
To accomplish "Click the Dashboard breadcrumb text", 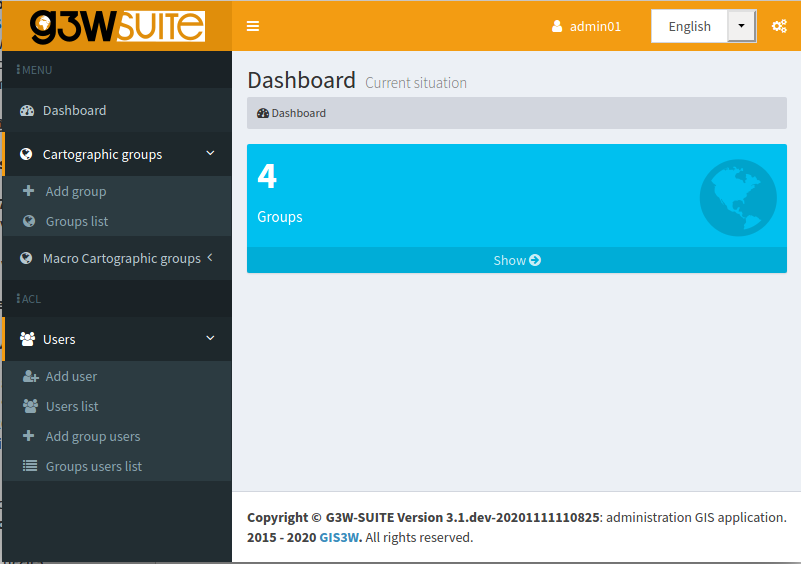I will (298, 113).
